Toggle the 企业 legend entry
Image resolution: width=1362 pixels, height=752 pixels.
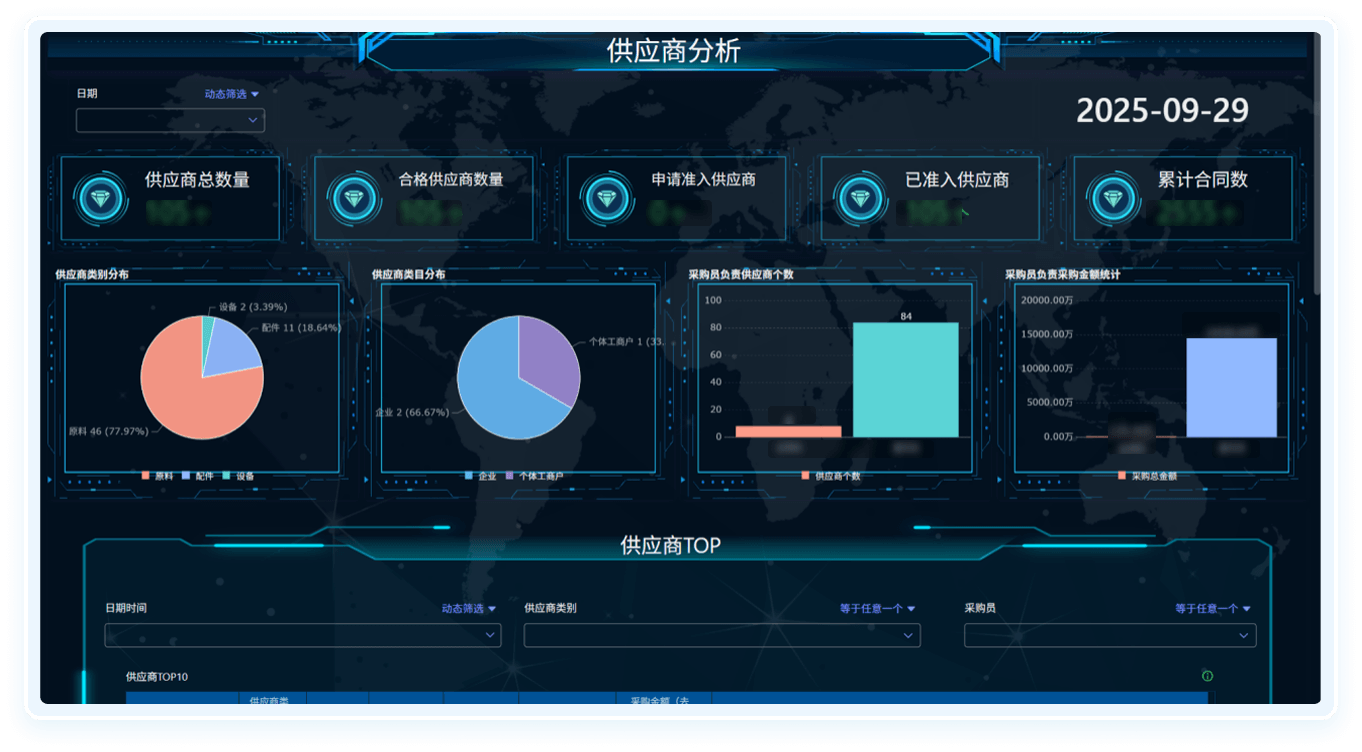click(x=481, y=477)
